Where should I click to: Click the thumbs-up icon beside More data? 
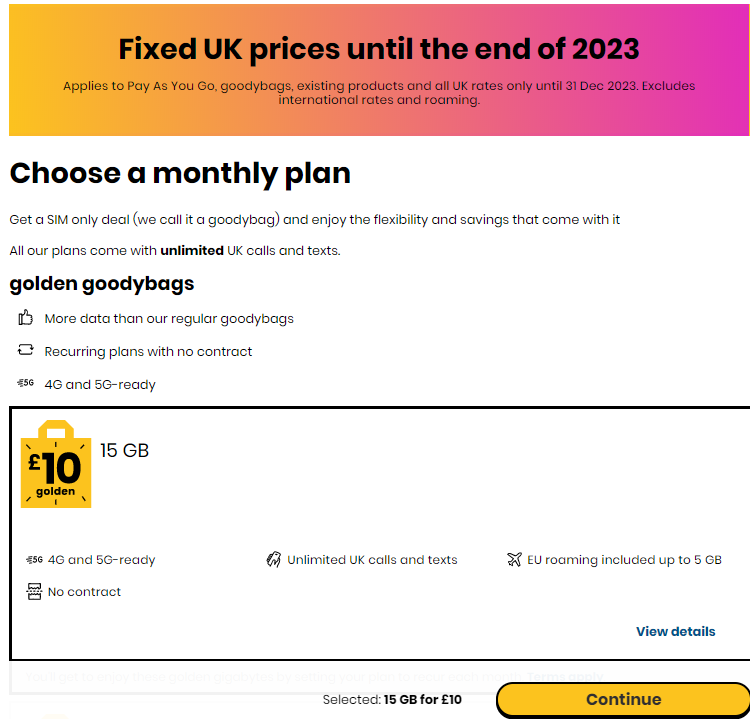point(26,318)
